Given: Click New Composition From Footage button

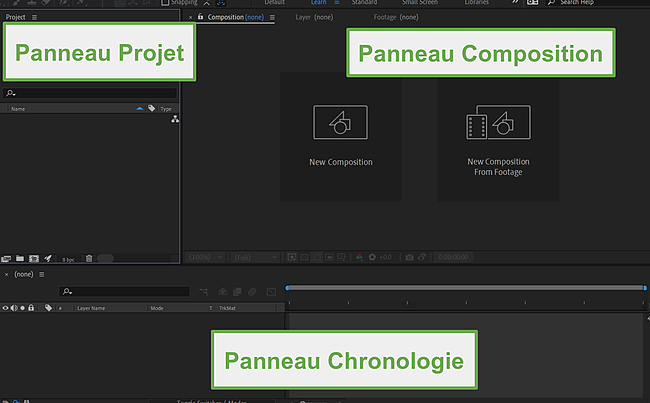Looking at the screenshot, I should (x=498, y=136).
